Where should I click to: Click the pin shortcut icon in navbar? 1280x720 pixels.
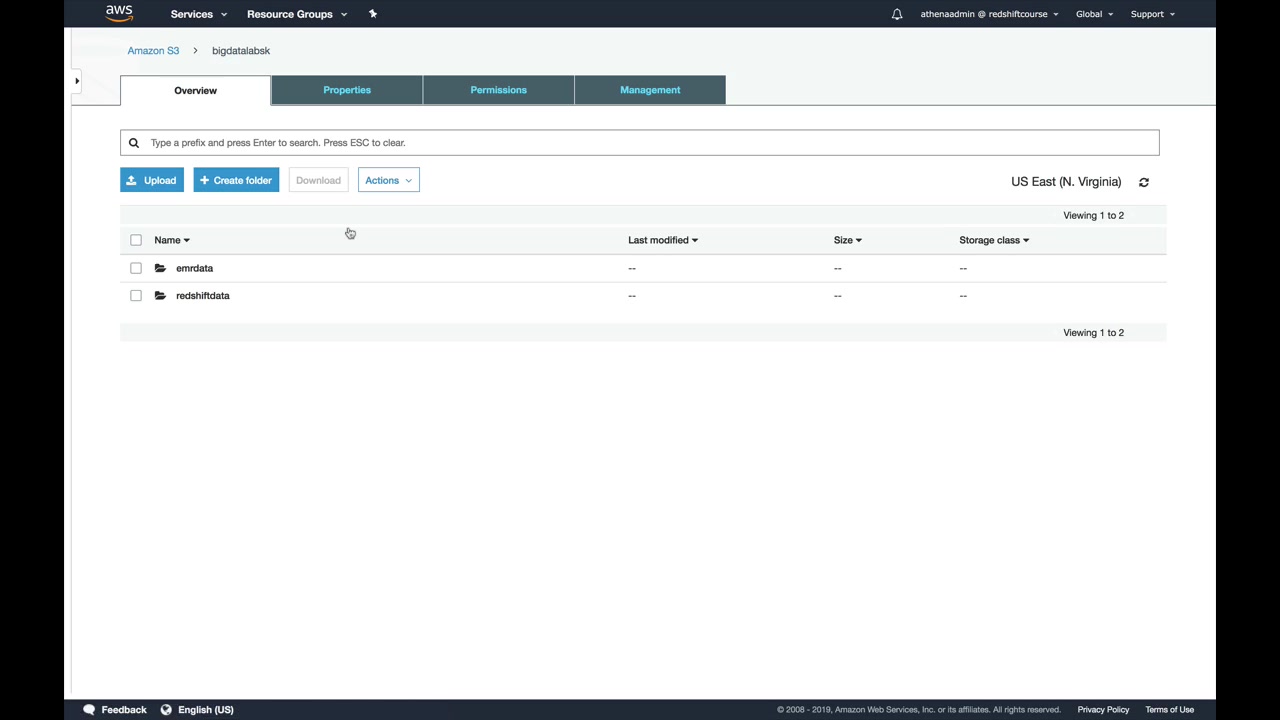pos(373,14)
